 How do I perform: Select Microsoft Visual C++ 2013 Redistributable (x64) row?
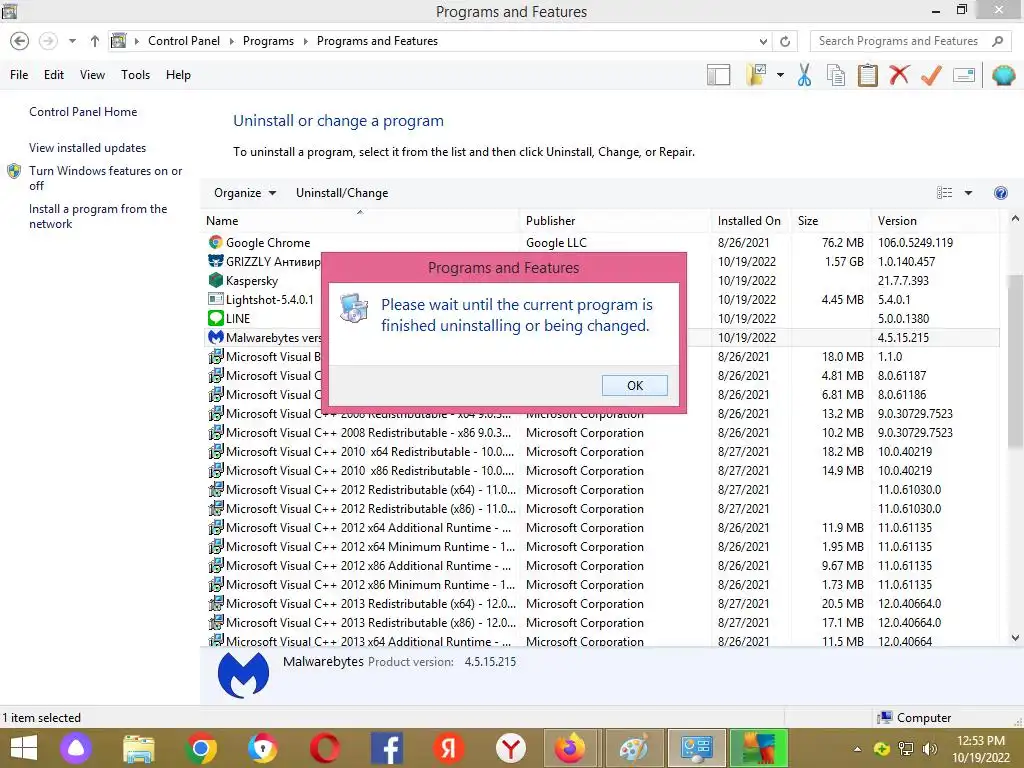(x=603, y=603)
